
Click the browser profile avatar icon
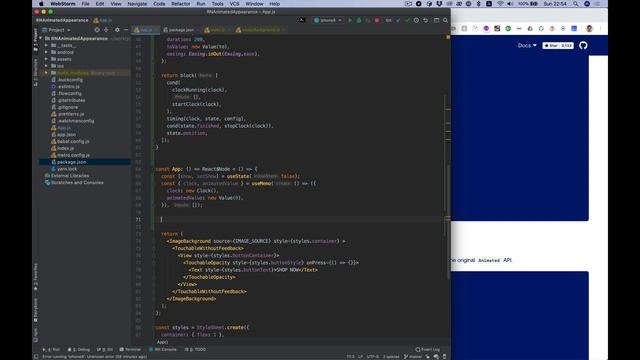[589, 29]
